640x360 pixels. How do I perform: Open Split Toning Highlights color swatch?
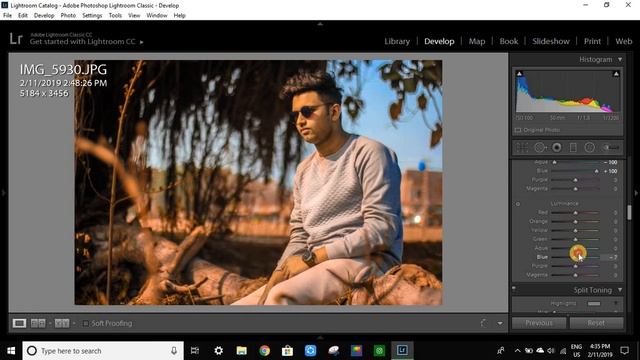click(x=594, y=304)
